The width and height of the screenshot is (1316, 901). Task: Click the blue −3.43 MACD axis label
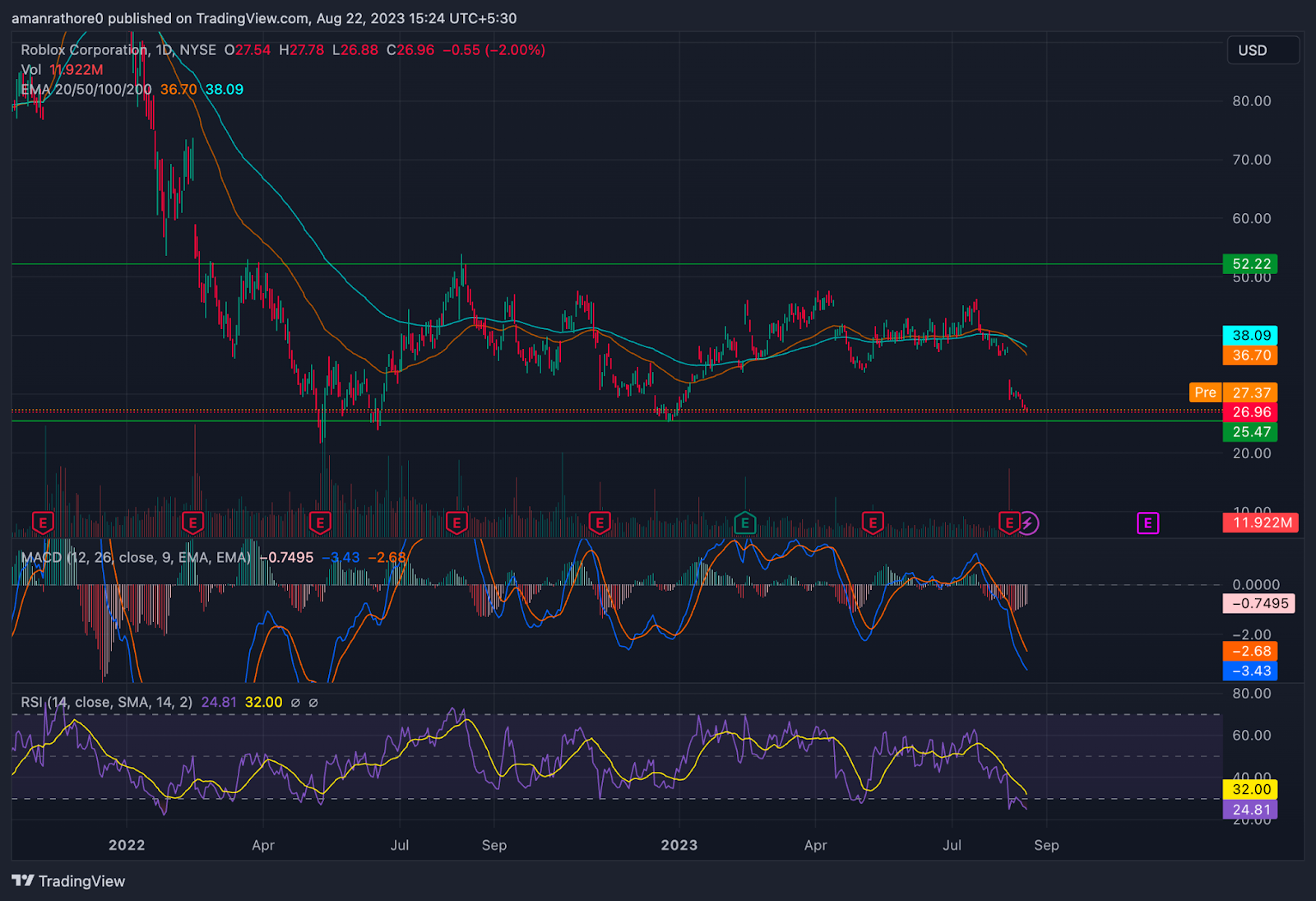coord(1250,671)
